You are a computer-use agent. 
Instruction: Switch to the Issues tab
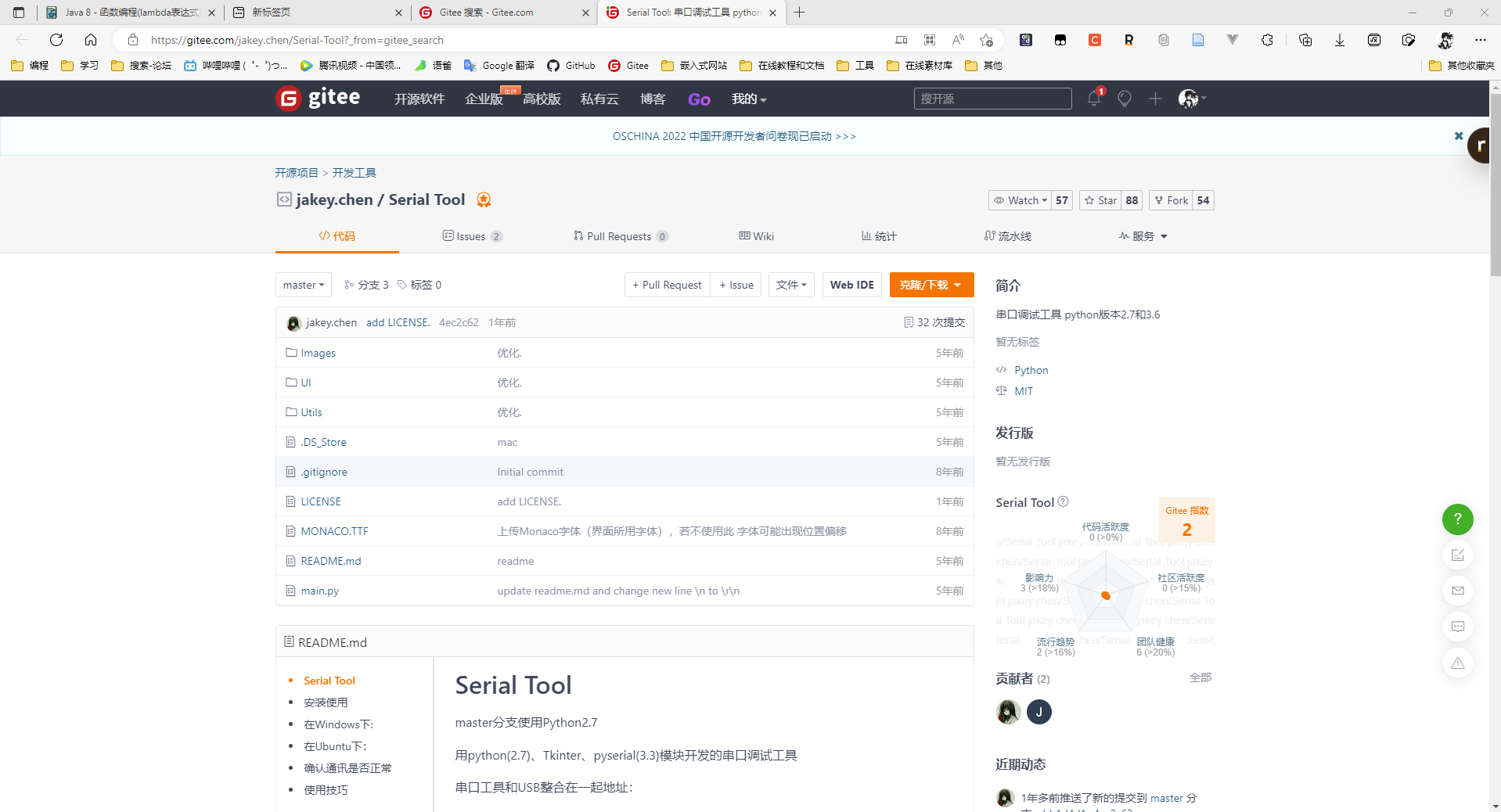(x=472, y=236)
